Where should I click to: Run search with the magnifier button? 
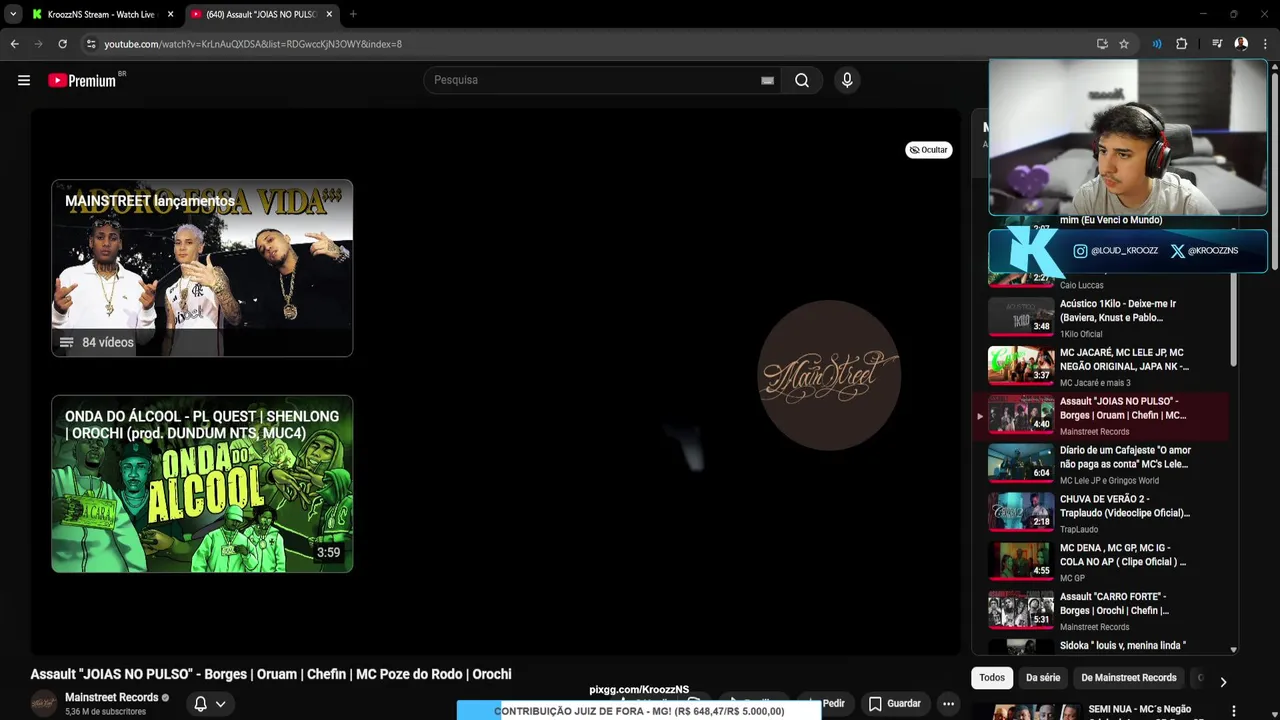point(802,80)
